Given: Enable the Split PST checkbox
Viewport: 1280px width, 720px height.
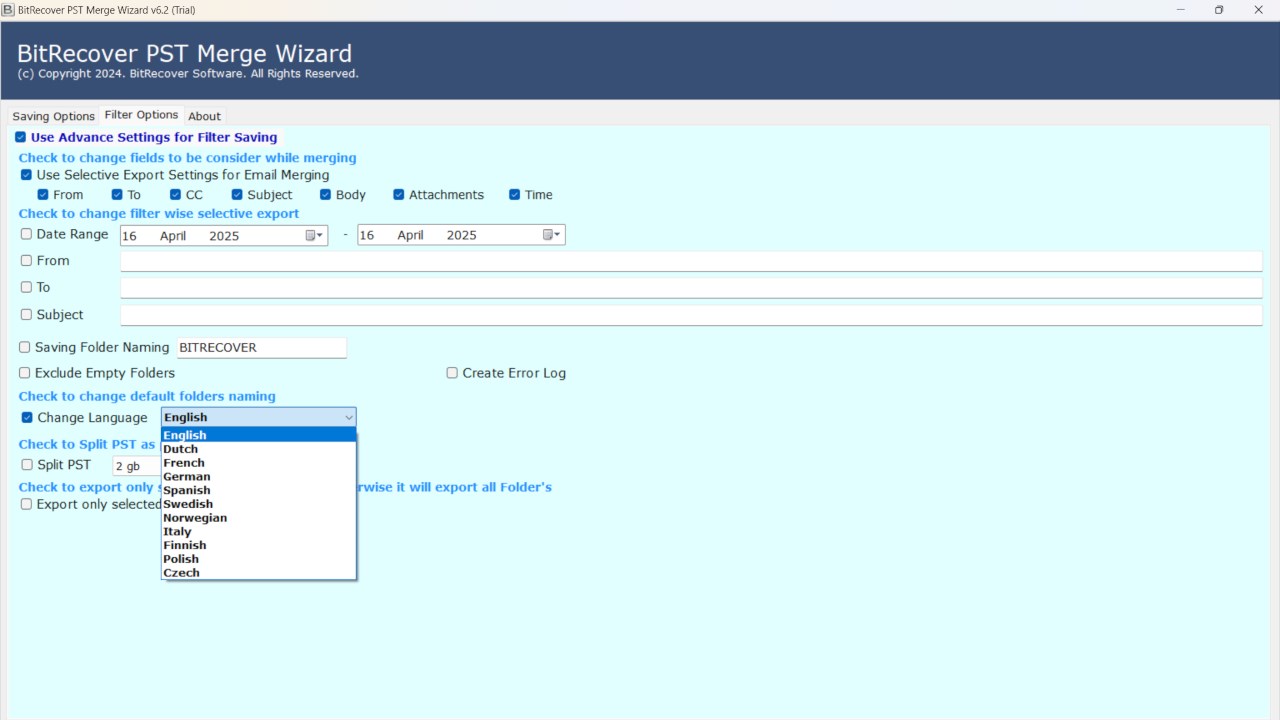Looking at the screenshot, I should click(x=27, y=465).
